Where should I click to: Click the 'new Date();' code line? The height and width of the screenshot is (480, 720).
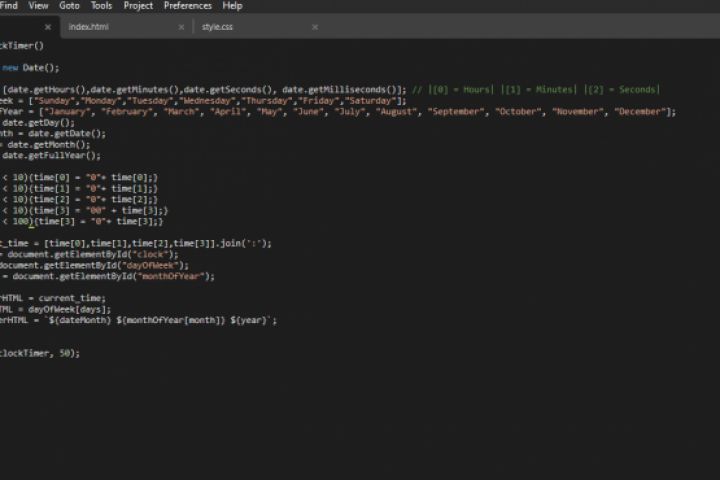pos(30,68)
